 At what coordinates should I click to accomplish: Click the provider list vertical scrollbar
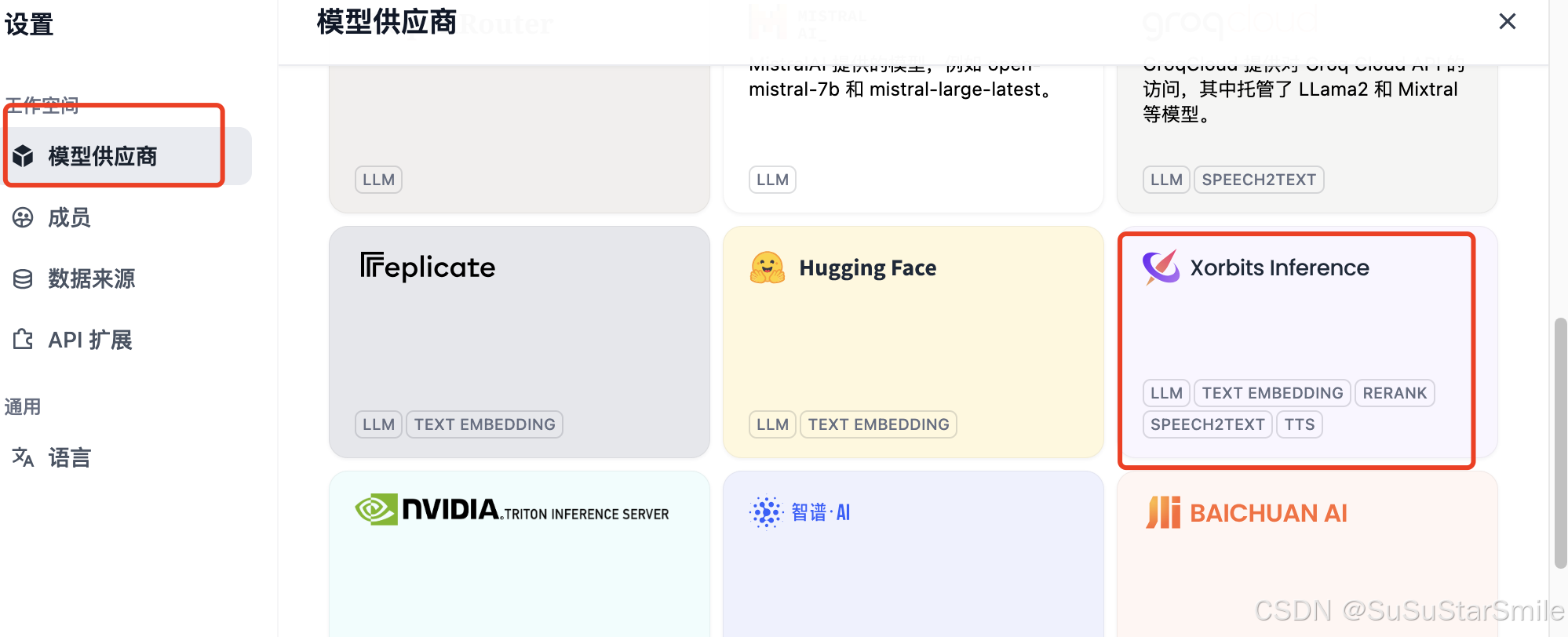[x=1560, y=442]
